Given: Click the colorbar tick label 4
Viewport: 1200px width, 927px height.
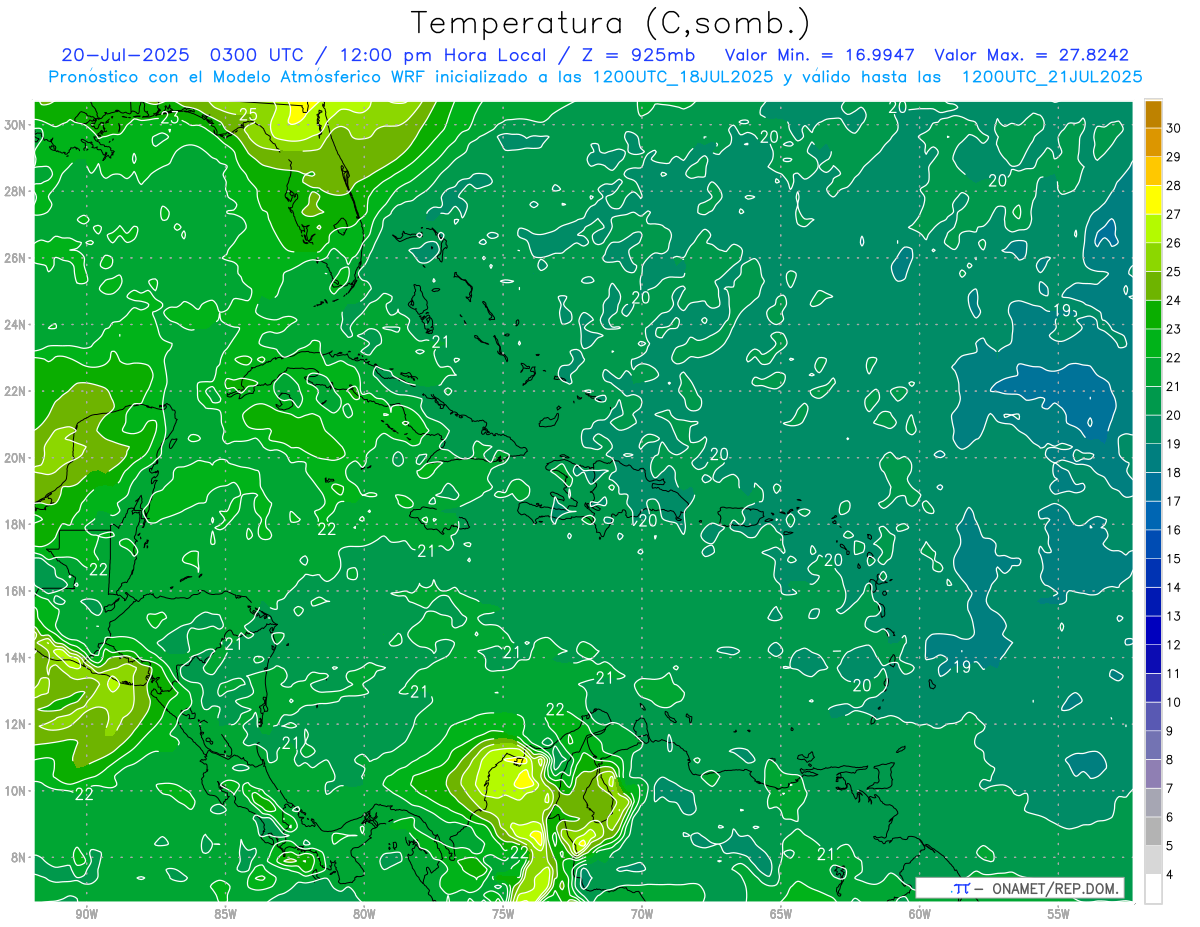Looking at the screenshot, I should (1170, 875).
